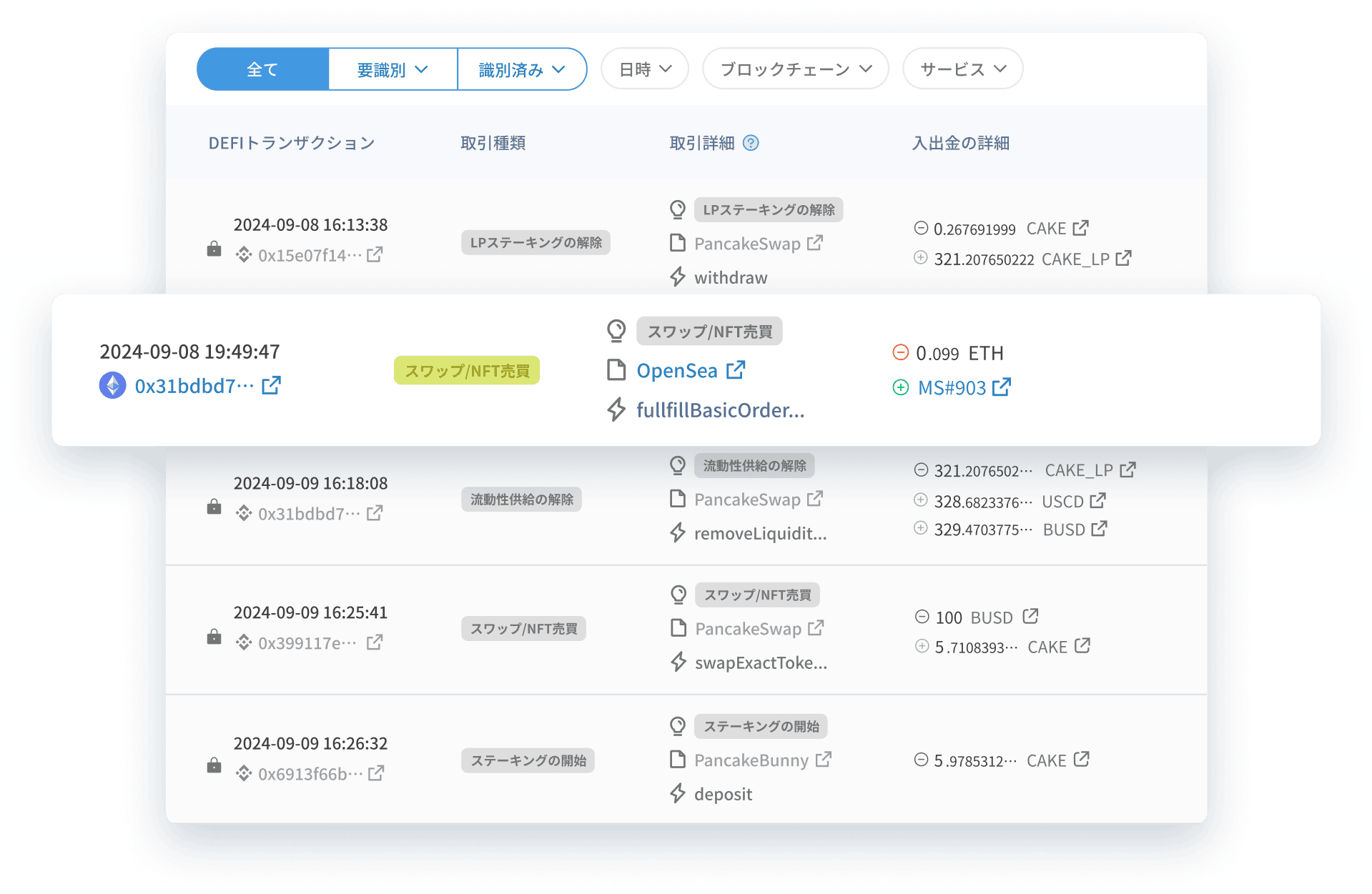Image resolution: width=1372 pixels, height=894 pixels.
Task: Click the lock icon for 16:26:32 transaction
Action: point(214,766)
